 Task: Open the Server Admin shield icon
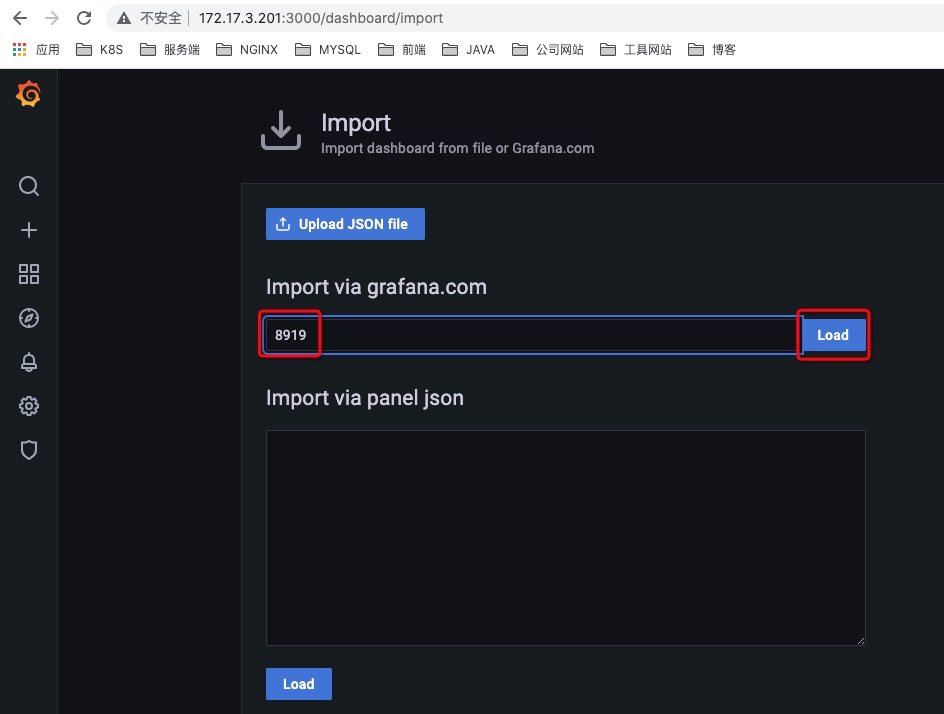[28, 450]
